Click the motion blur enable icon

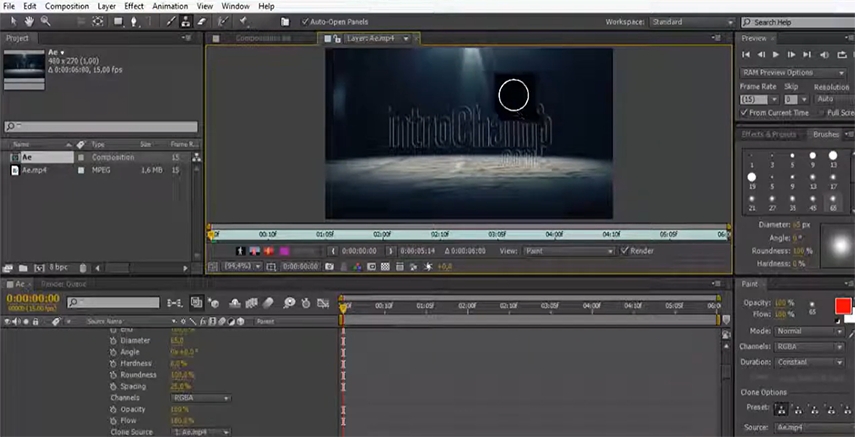tap(268, 303)
